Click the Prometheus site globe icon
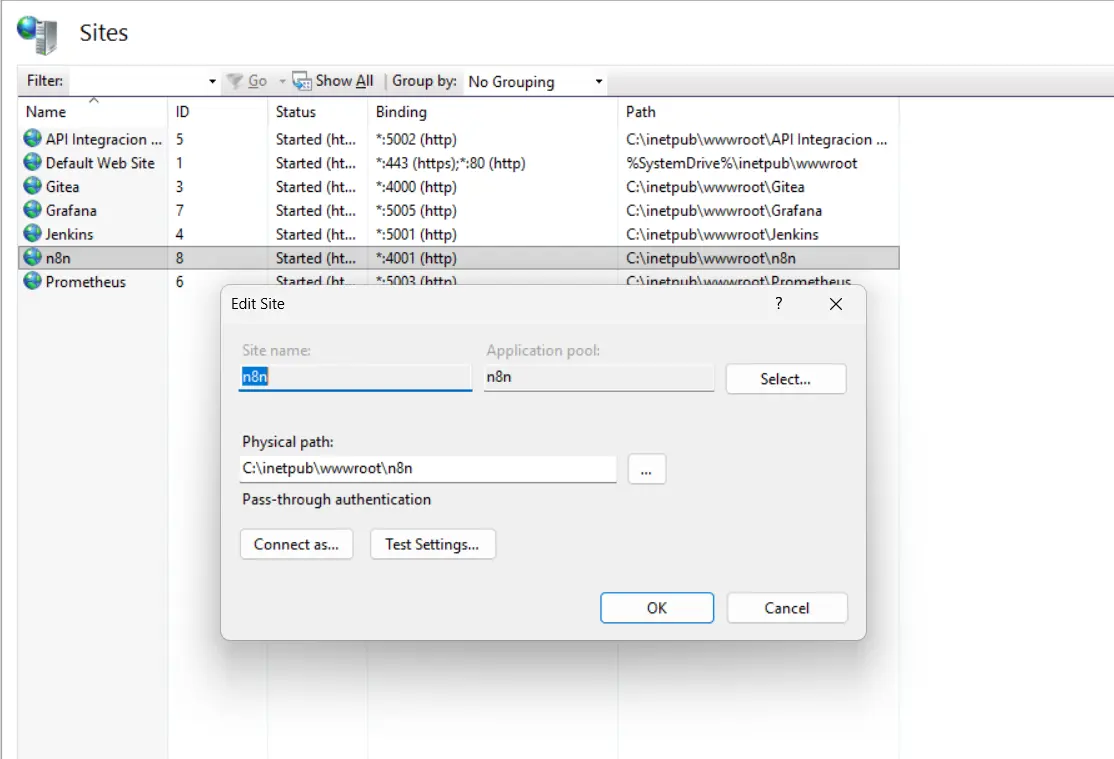The image size is (1114, 759). point(33,282)
